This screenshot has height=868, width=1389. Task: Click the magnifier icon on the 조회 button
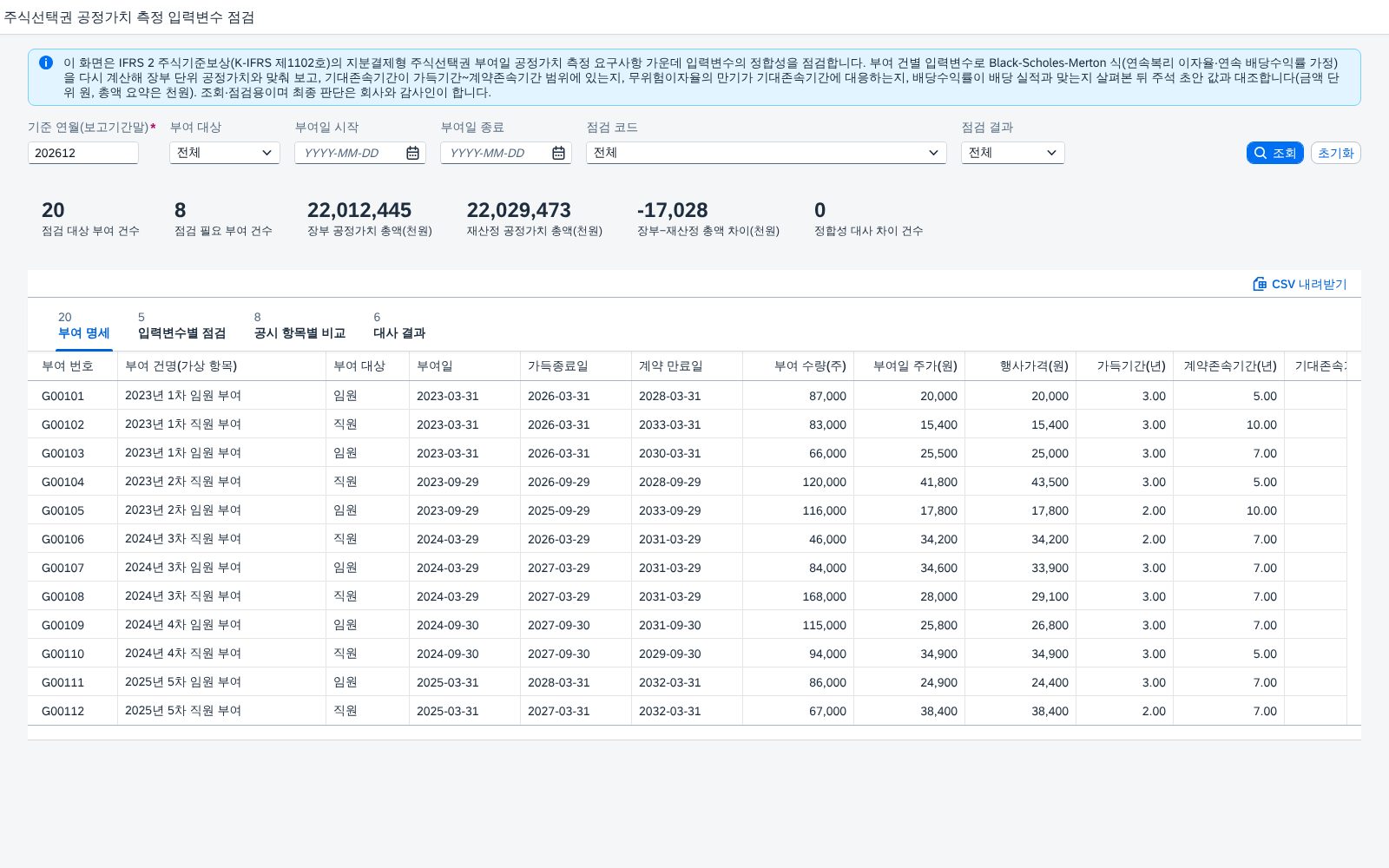1261,153
